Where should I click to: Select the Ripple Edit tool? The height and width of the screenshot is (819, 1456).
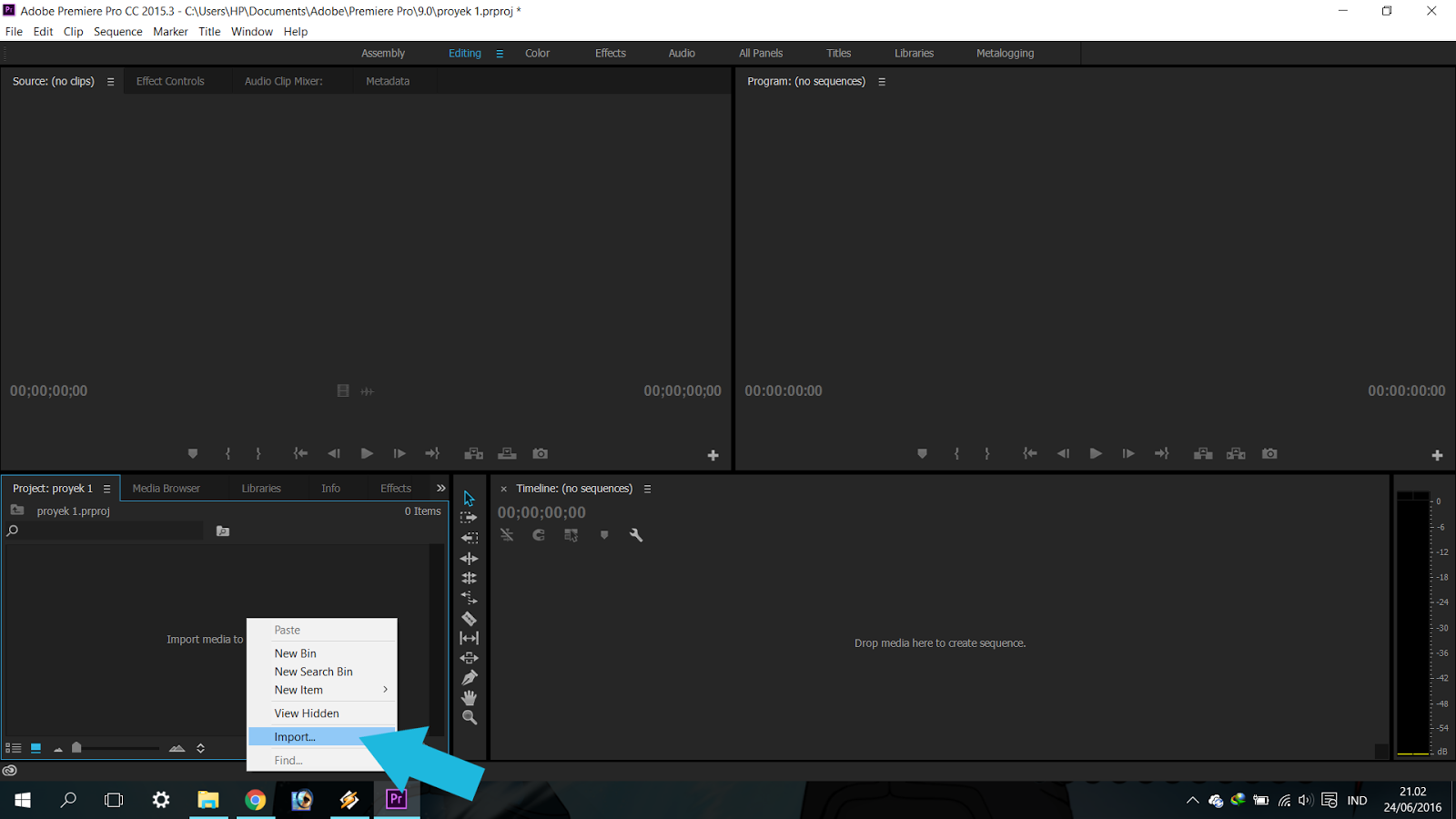coord(469,559)
